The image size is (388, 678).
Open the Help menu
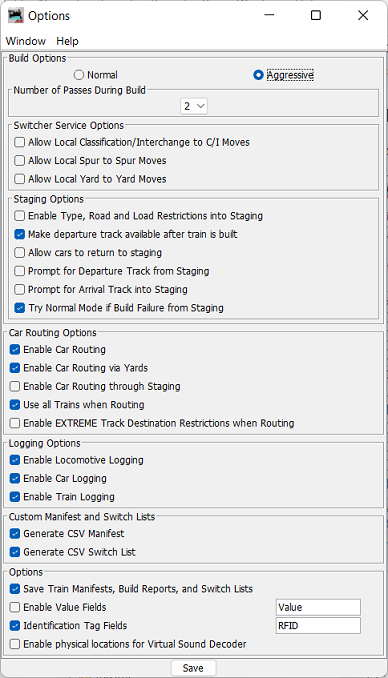(x=67, y=41)
